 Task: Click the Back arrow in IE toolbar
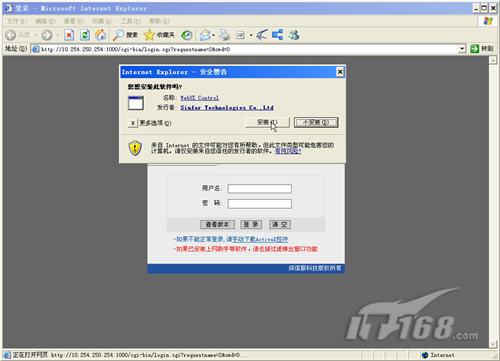tap(11, 35)
